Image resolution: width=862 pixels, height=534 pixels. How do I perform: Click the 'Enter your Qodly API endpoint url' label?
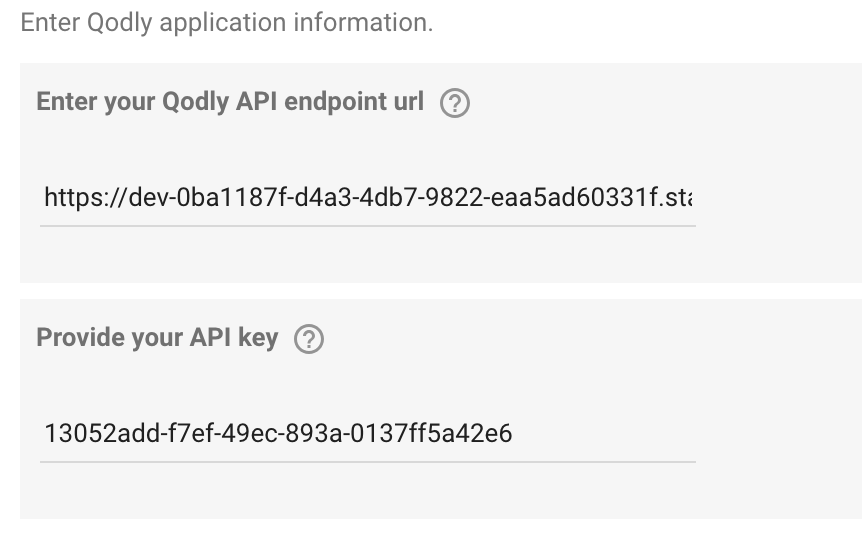pyautogui.click(x=230, y=102)
